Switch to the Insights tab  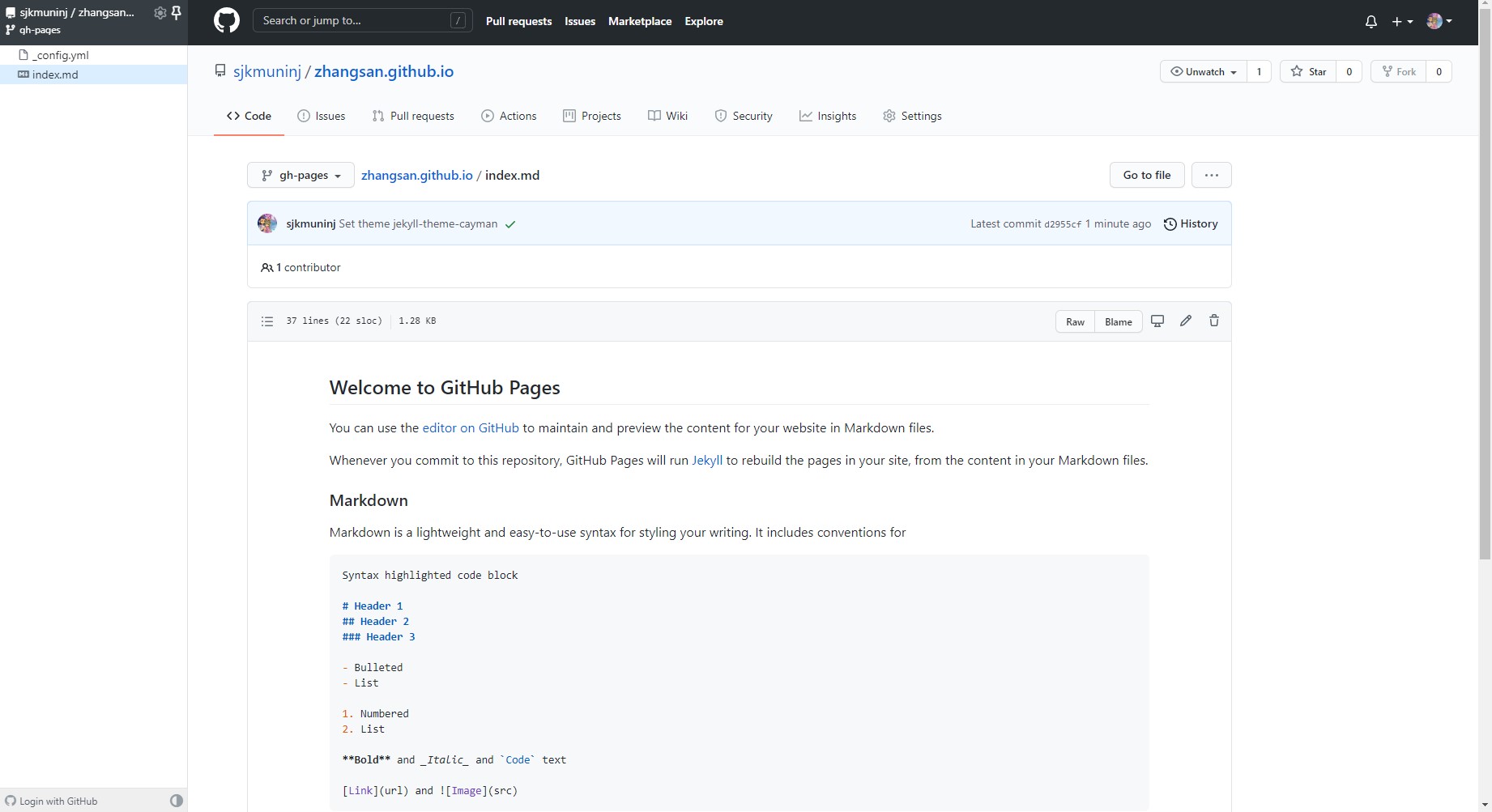(828, 116)
